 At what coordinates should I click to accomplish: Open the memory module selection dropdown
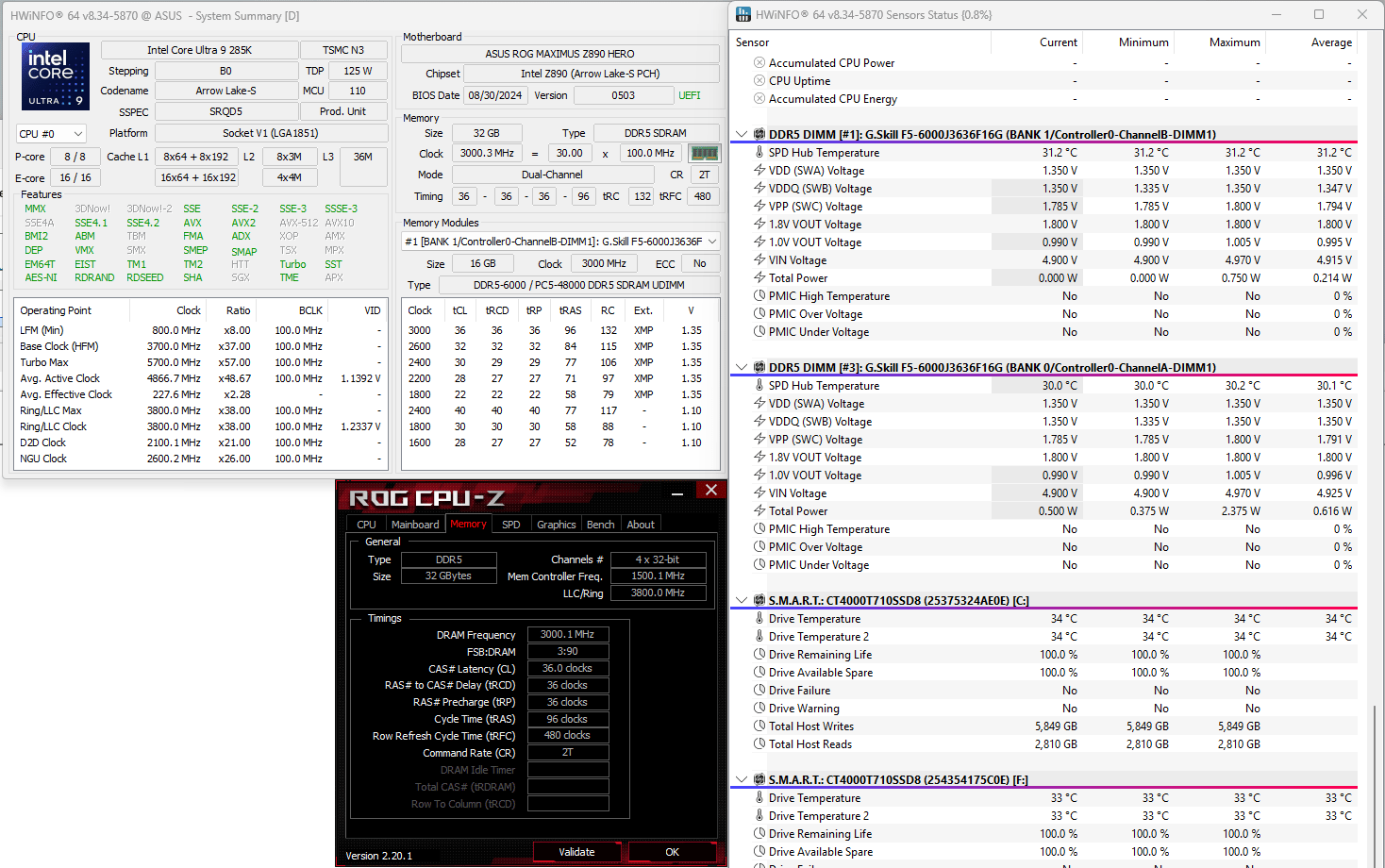pos(561,242)
